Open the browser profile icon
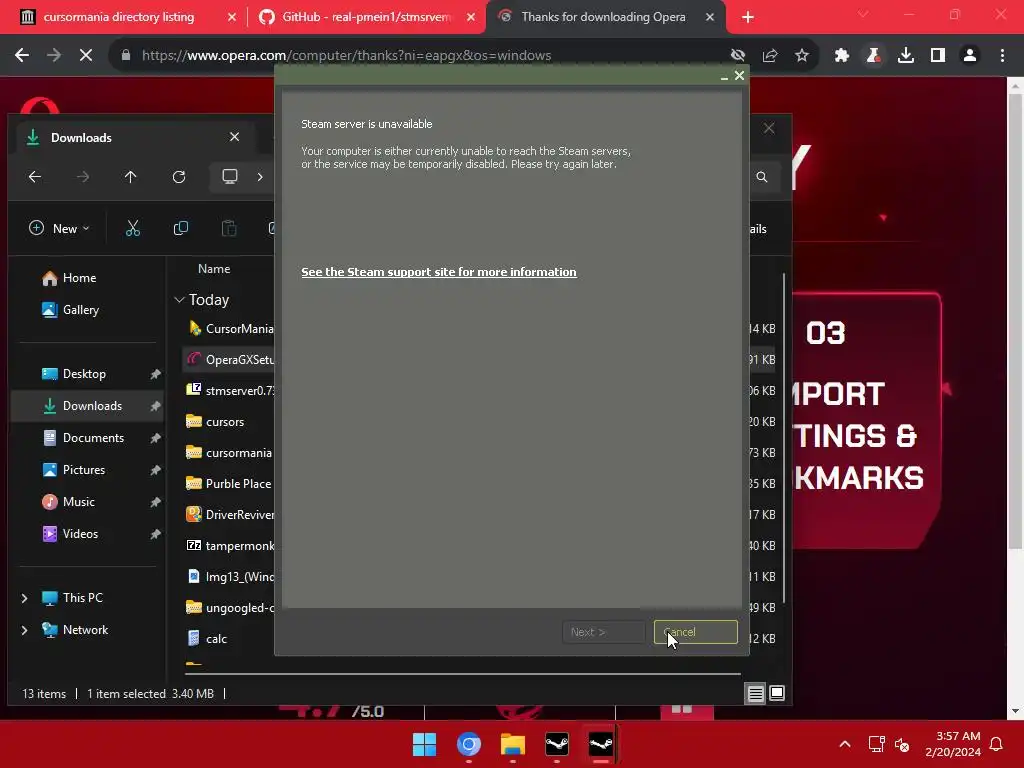The width and height of the screenshot is (1024, 768). 970,56
